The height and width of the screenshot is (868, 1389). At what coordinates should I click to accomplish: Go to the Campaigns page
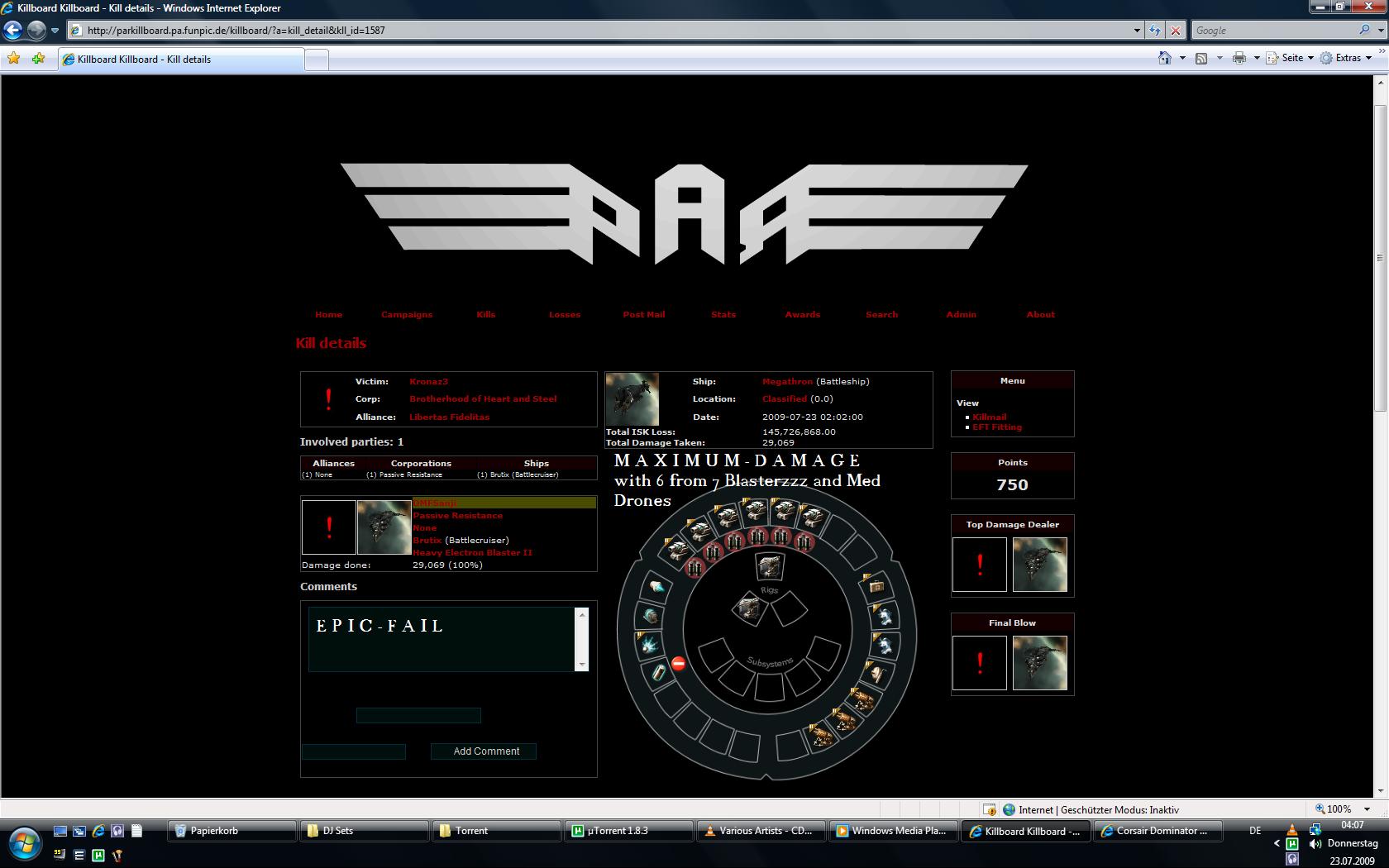click(406, 314)
